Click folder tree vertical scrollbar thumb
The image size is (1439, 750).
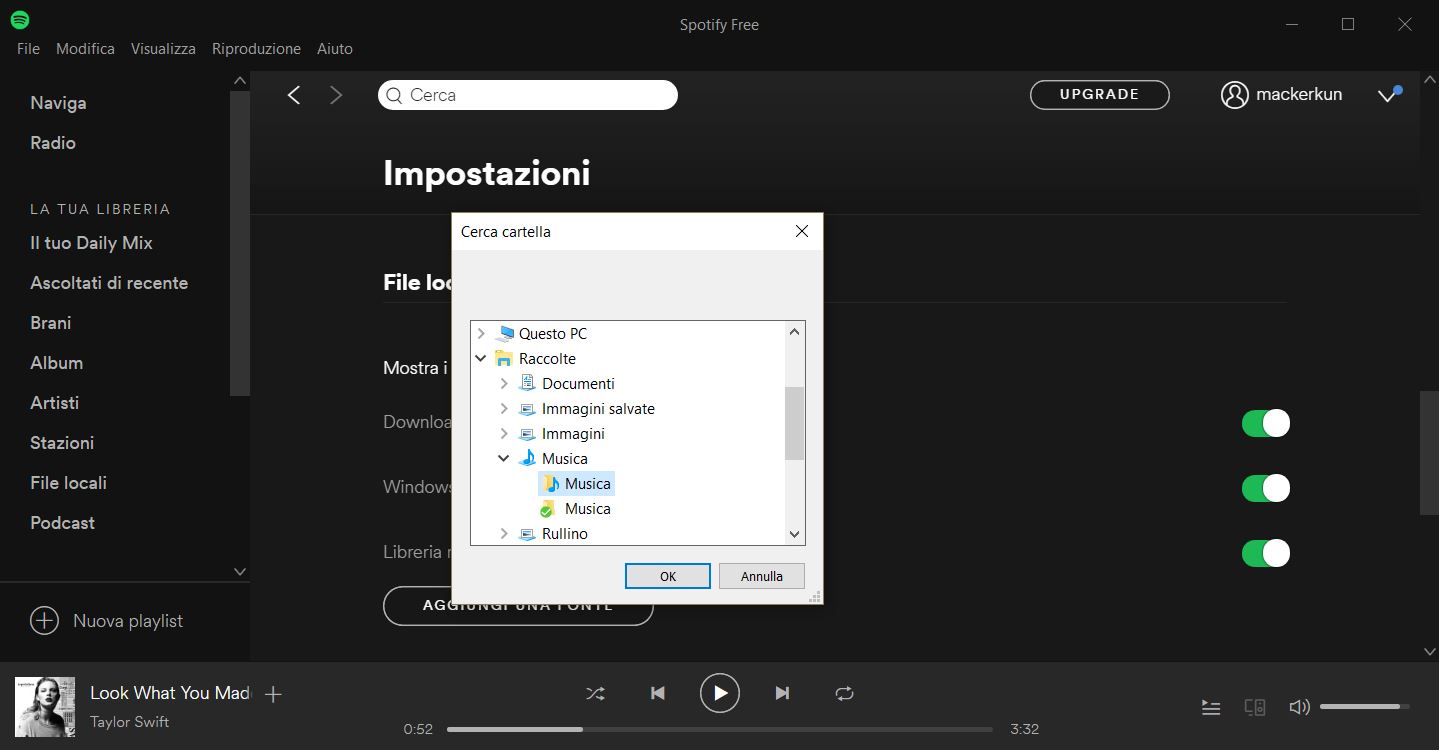(795, 423)
